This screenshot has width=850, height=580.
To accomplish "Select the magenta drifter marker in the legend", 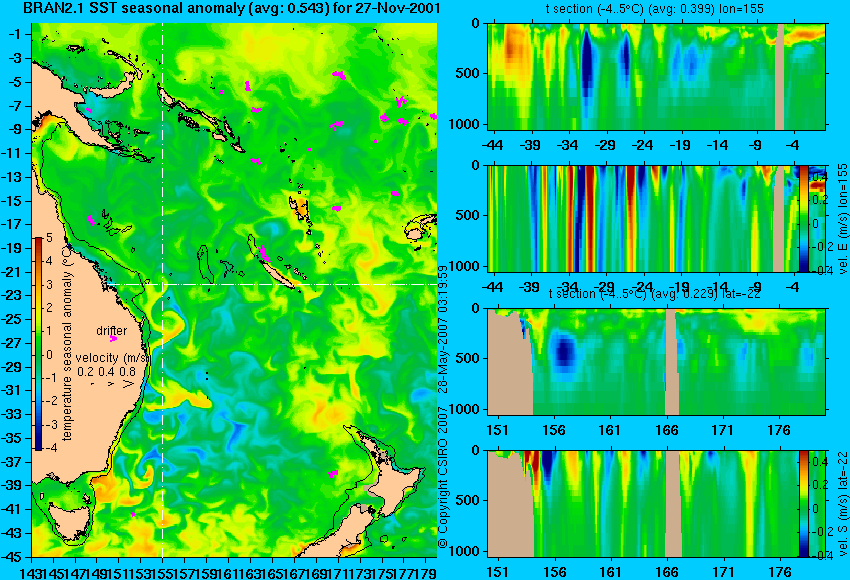I will 113,339.
